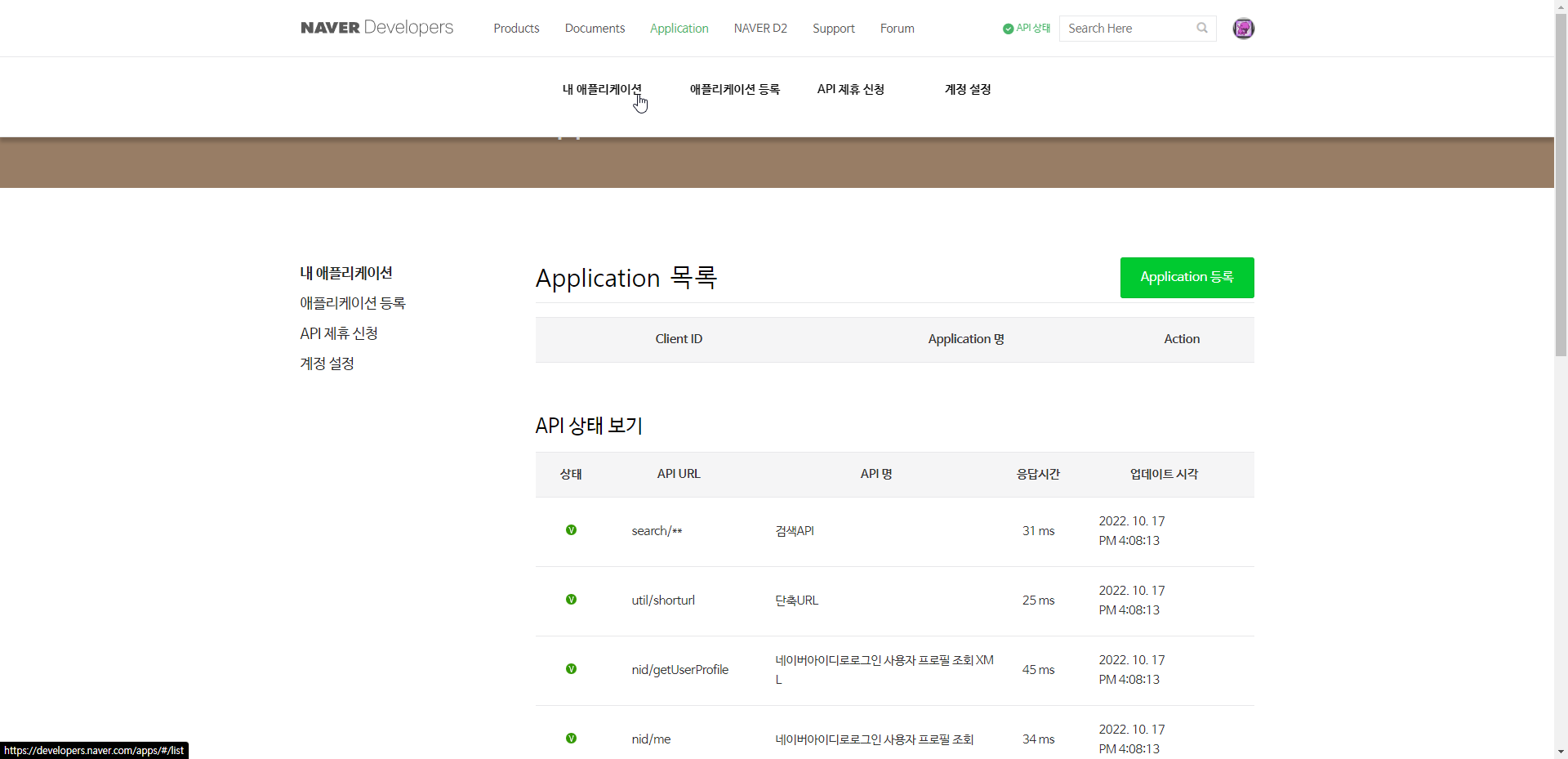Select API 제휴 신청 in the submenu
The height and width of the screenshot is (759, 1568).
click(x=850, y=89)
